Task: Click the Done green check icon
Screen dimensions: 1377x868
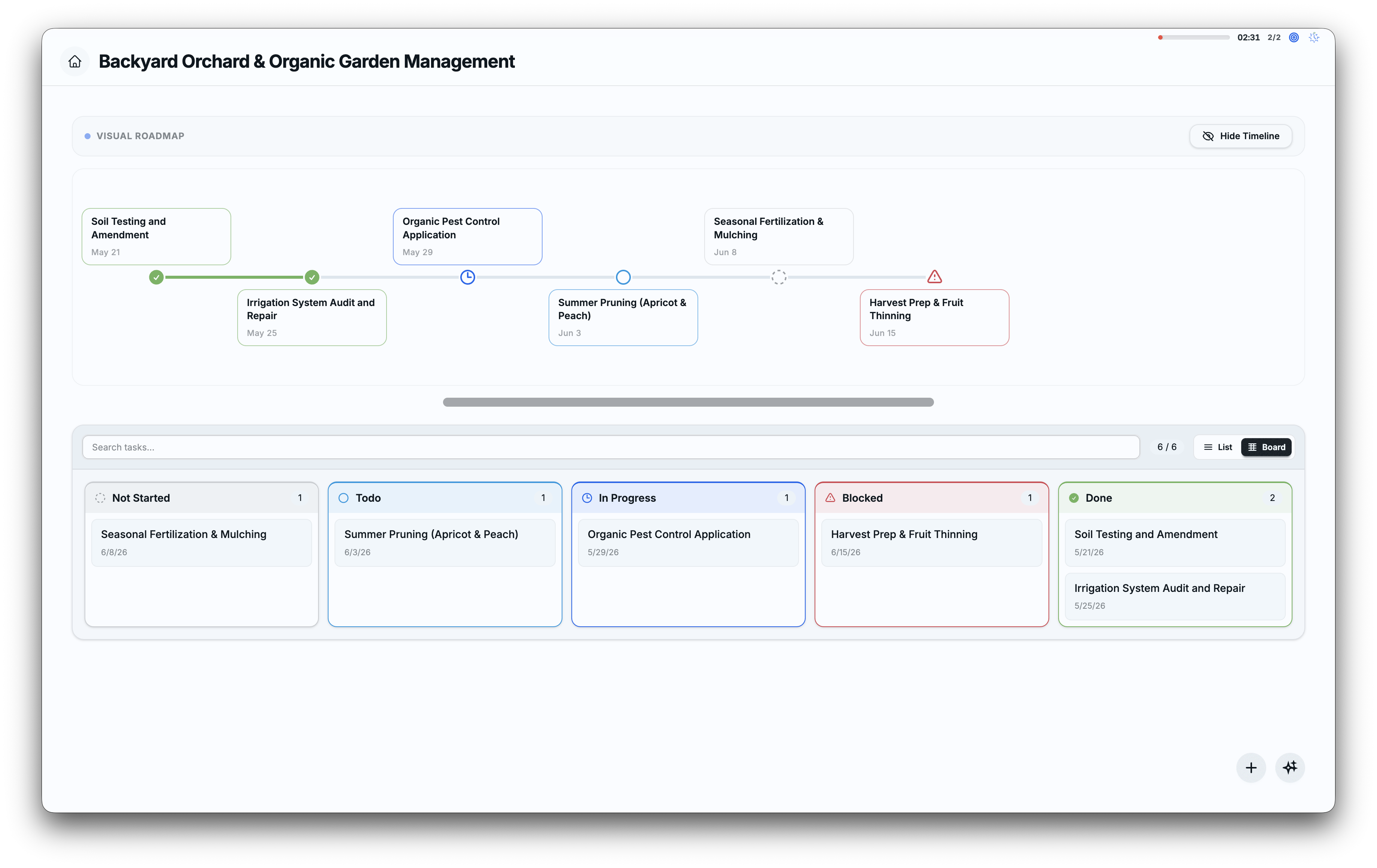Action: pyautogui.click(x=1074, y=498)
